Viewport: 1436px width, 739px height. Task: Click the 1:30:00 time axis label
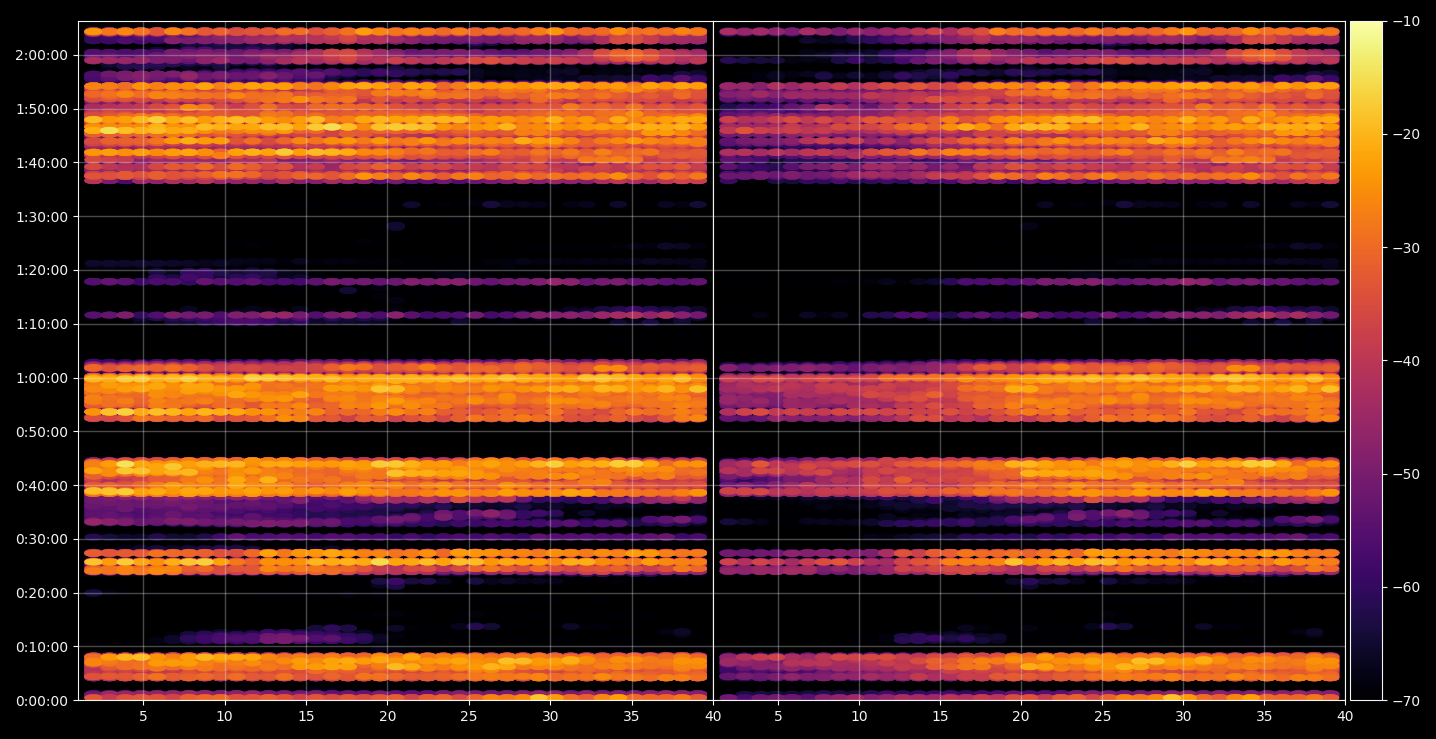[x=41, y=216]
